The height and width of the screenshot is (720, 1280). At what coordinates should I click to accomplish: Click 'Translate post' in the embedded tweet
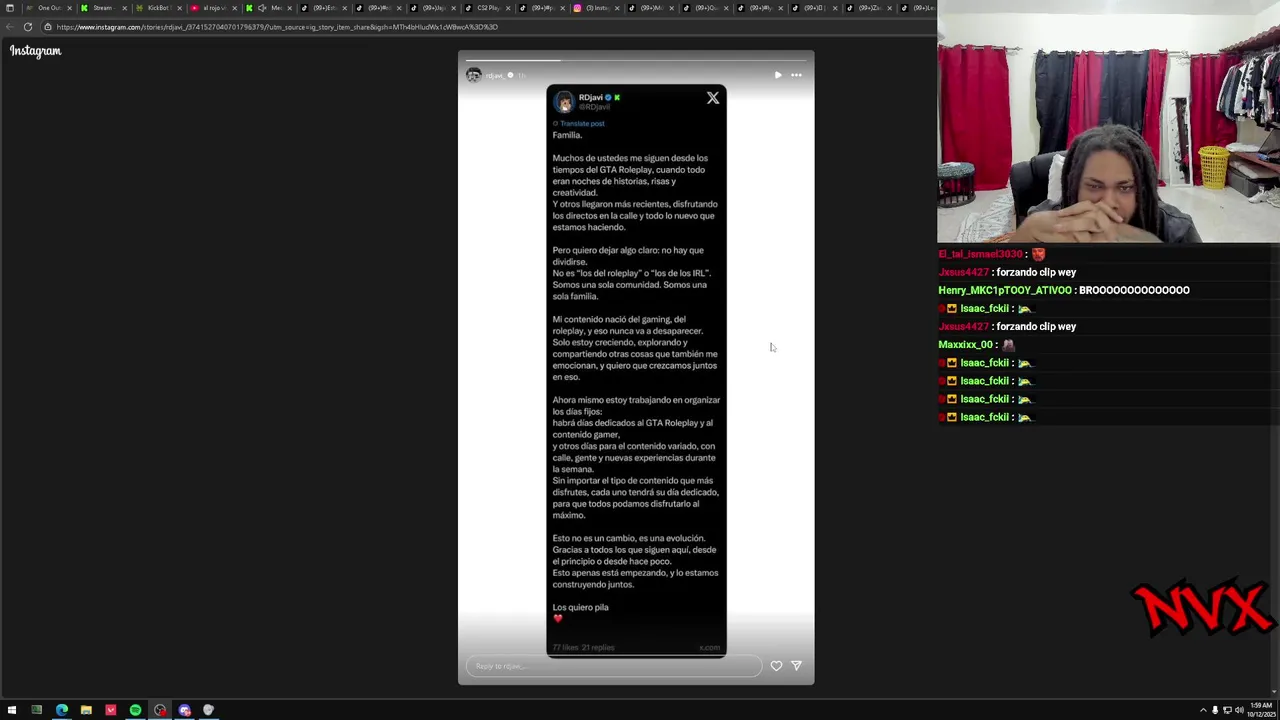pos(582,124)
